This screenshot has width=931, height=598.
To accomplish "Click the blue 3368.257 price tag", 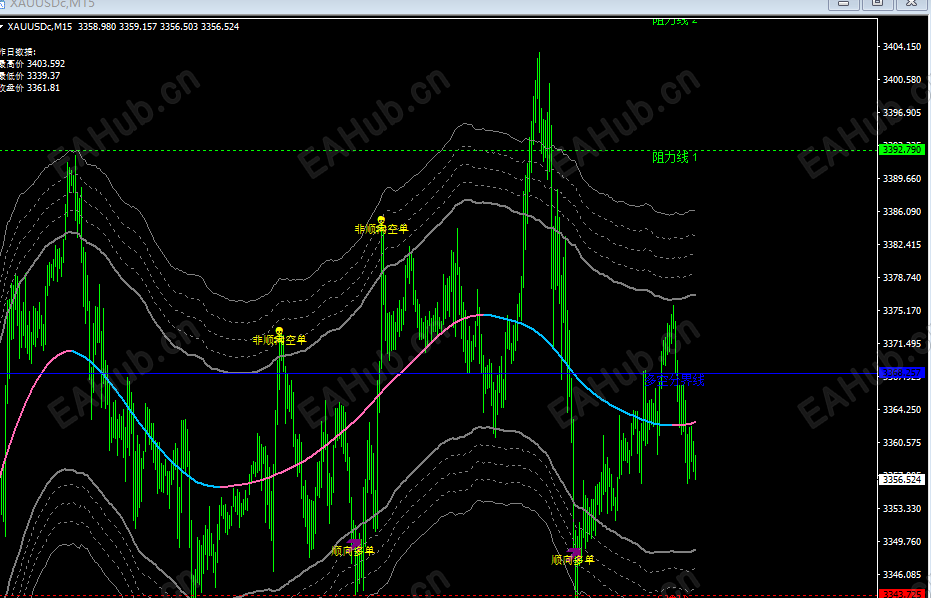I will point(901,373).
